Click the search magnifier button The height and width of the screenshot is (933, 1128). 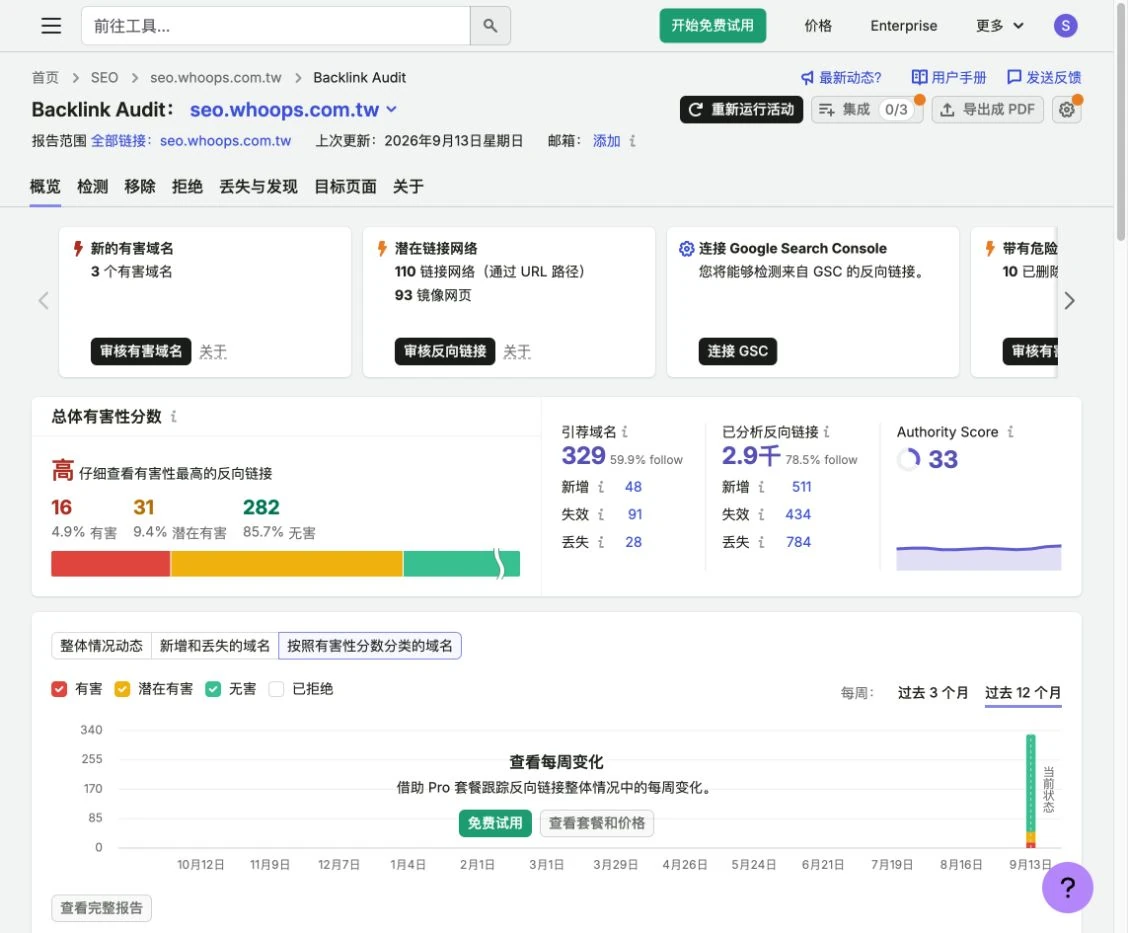click(490, 26)
